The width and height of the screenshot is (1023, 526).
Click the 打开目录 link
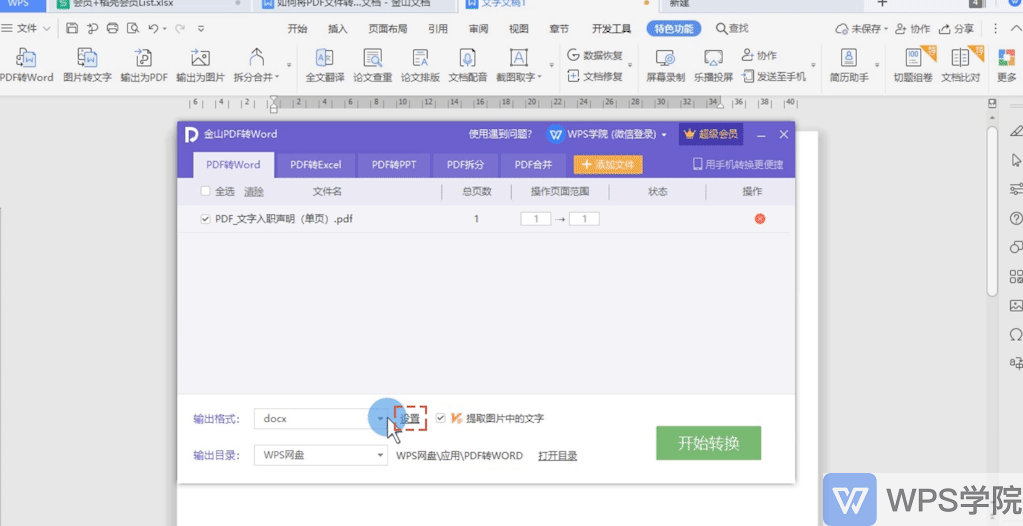pos(557,456)
